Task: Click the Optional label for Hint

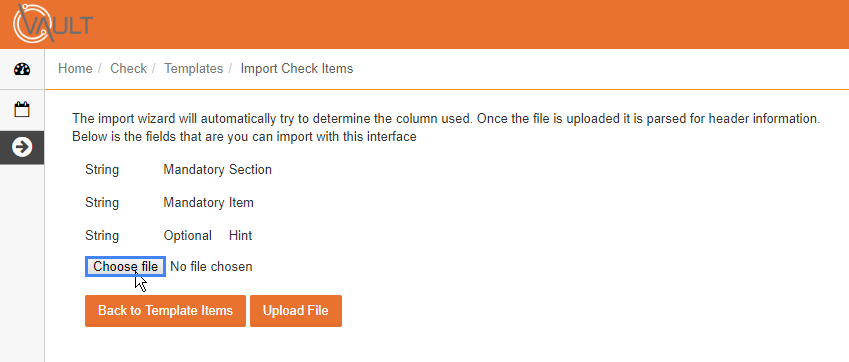Action: 187,236
